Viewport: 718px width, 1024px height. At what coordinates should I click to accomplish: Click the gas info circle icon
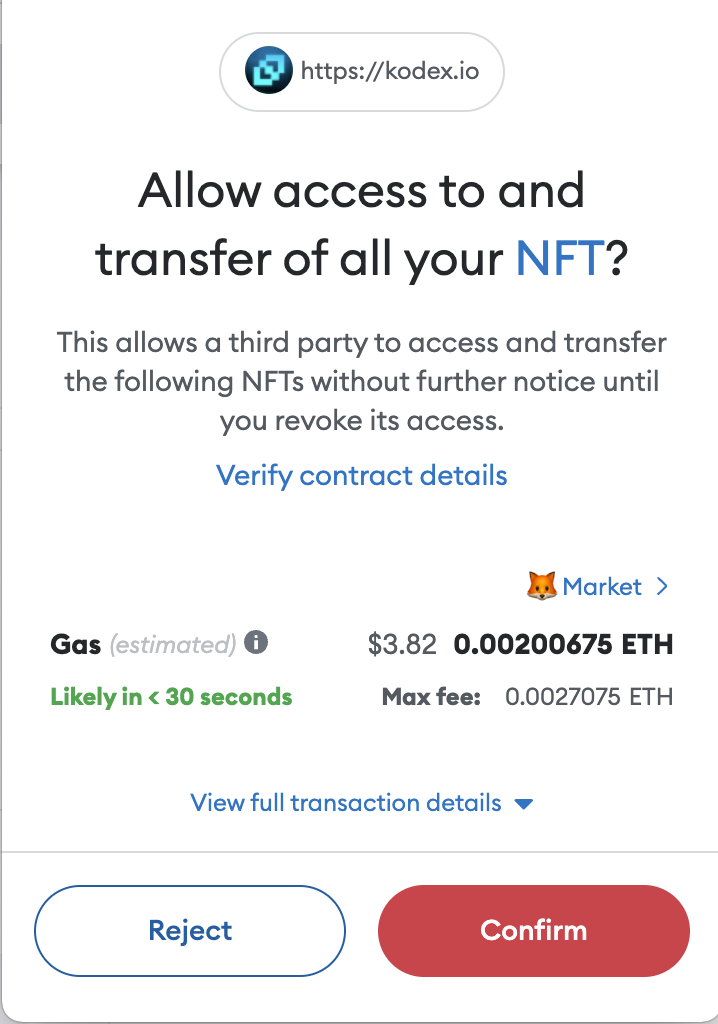coord(256,643)
